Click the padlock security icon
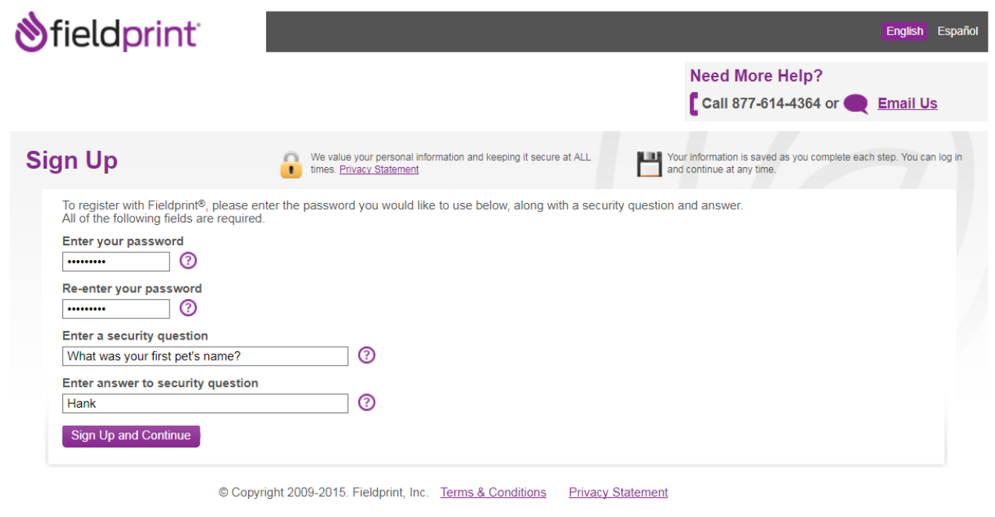Image resolution: width=995 pixels, height=517 pixels. coord(291,164)
